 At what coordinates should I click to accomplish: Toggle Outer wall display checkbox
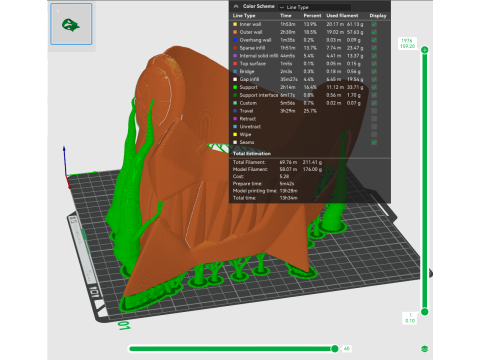pyautogui.click(x=374, y=32)
